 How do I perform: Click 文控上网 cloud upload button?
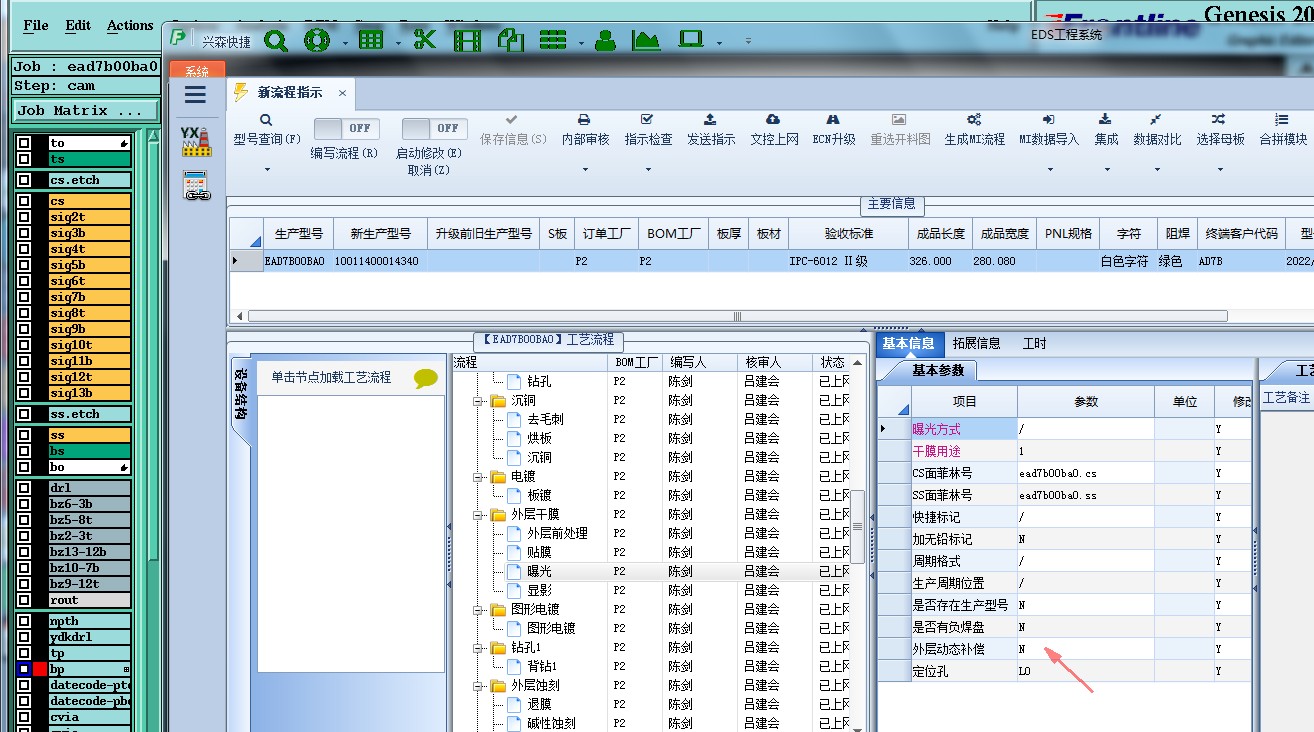[x=774, y=131]
